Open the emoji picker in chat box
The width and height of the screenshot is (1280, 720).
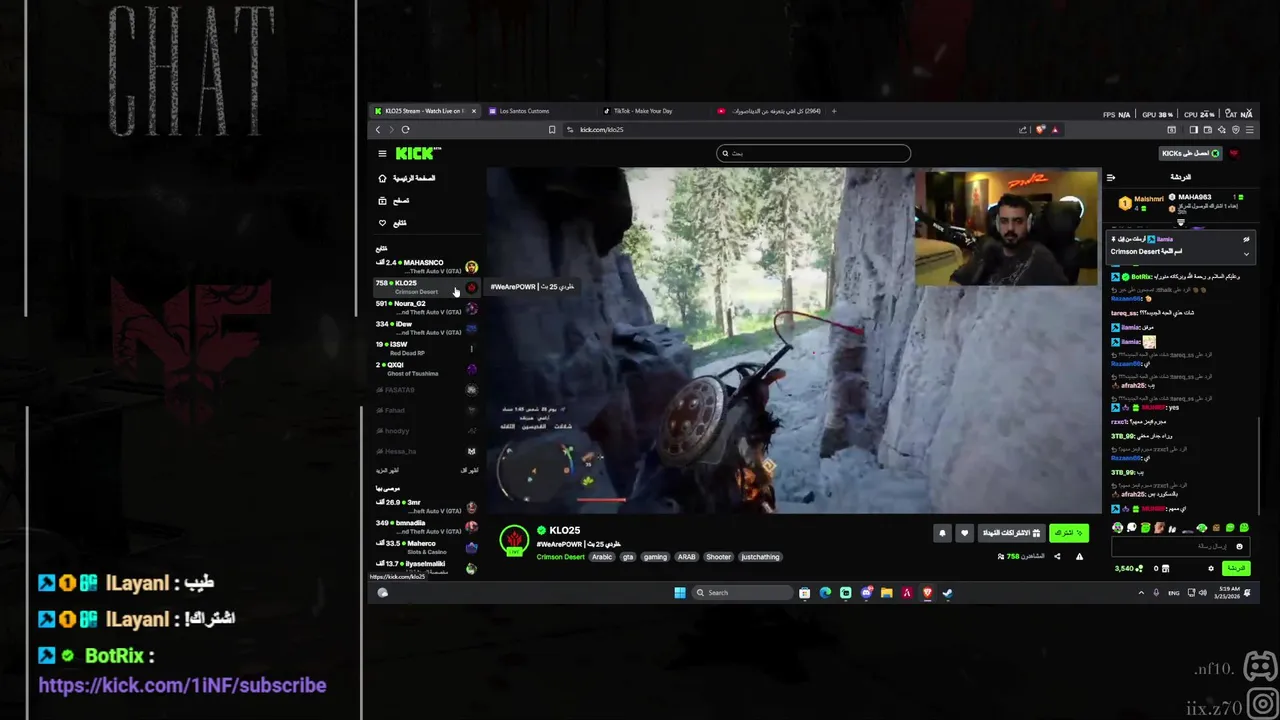[1240, 546]
